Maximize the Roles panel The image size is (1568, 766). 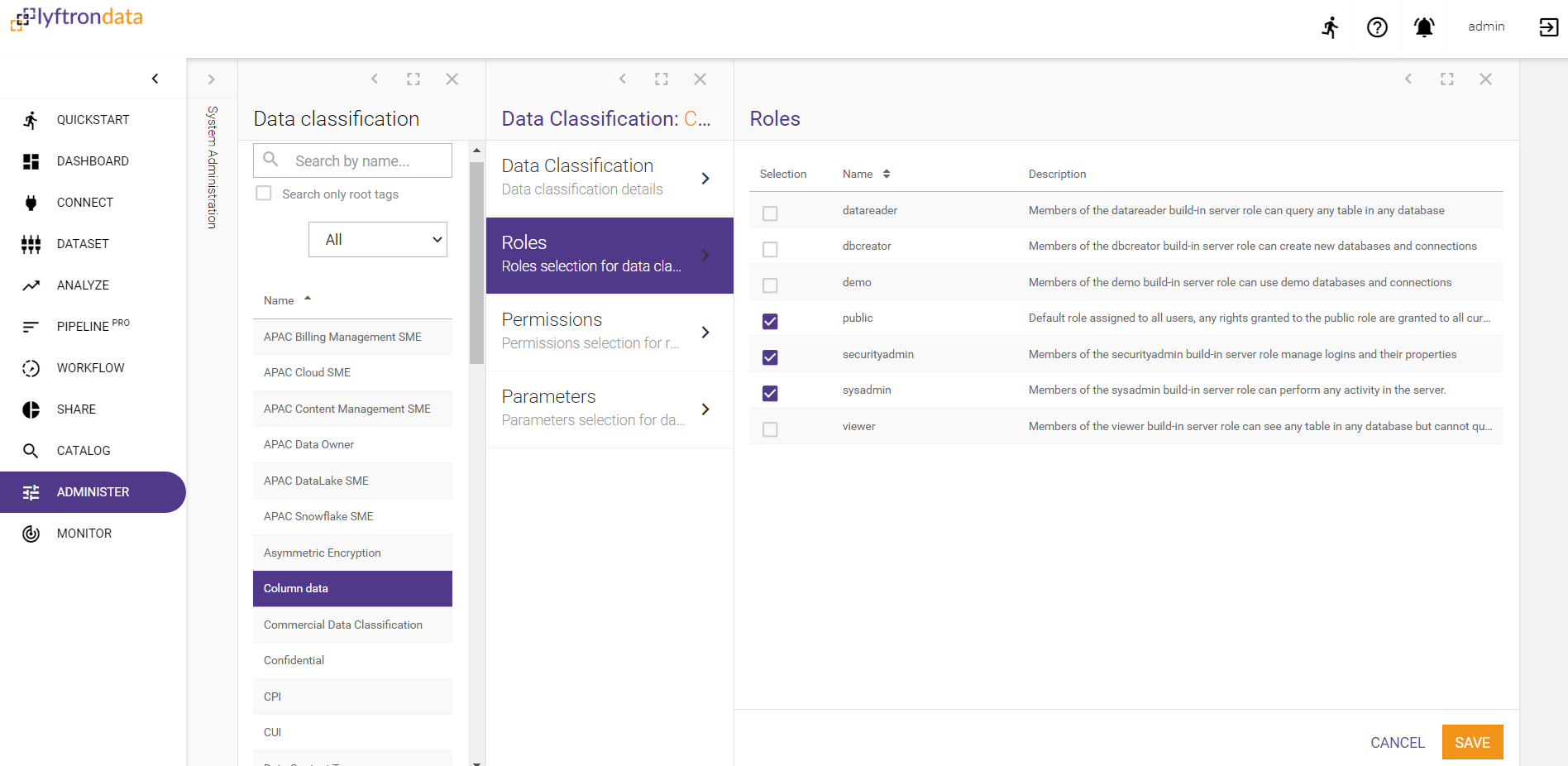1446,79
